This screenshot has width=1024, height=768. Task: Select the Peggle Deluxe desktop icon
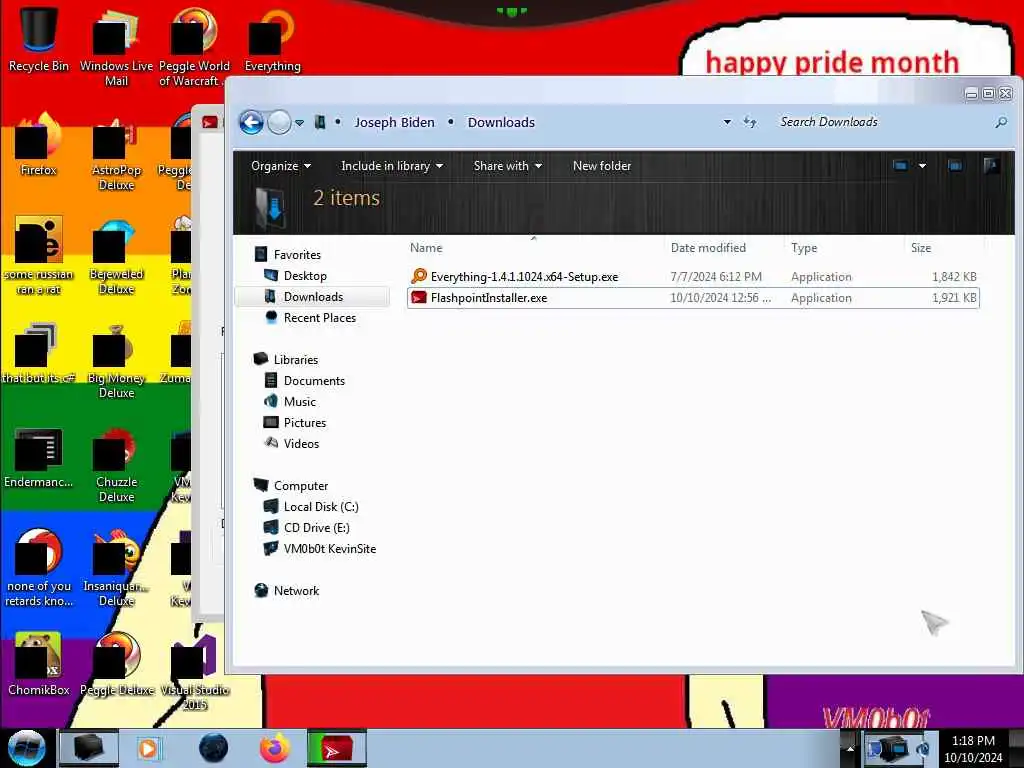(x=116, y=664)
